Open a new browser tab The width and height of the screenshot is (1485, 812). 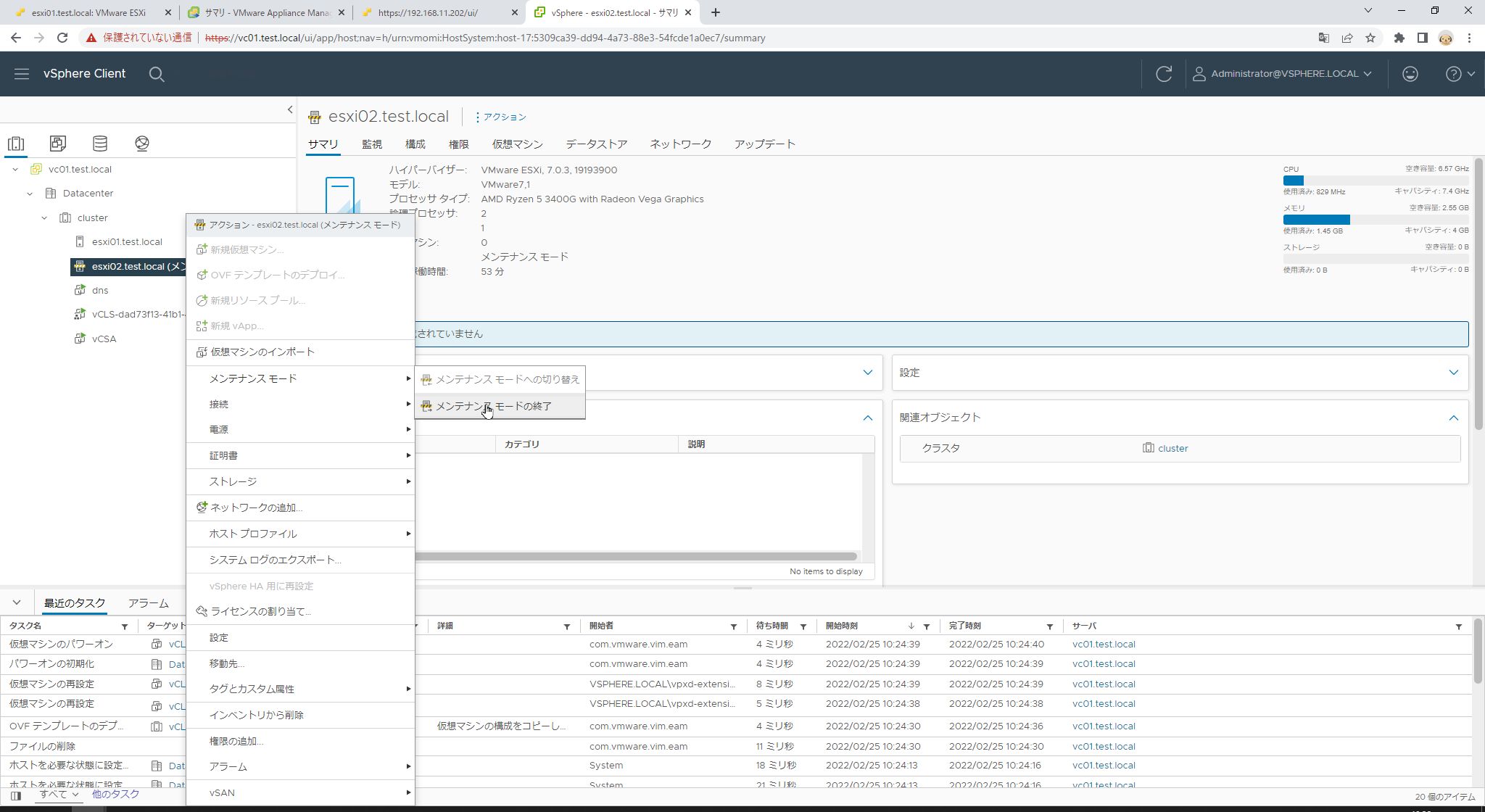(x=715, y=12)
